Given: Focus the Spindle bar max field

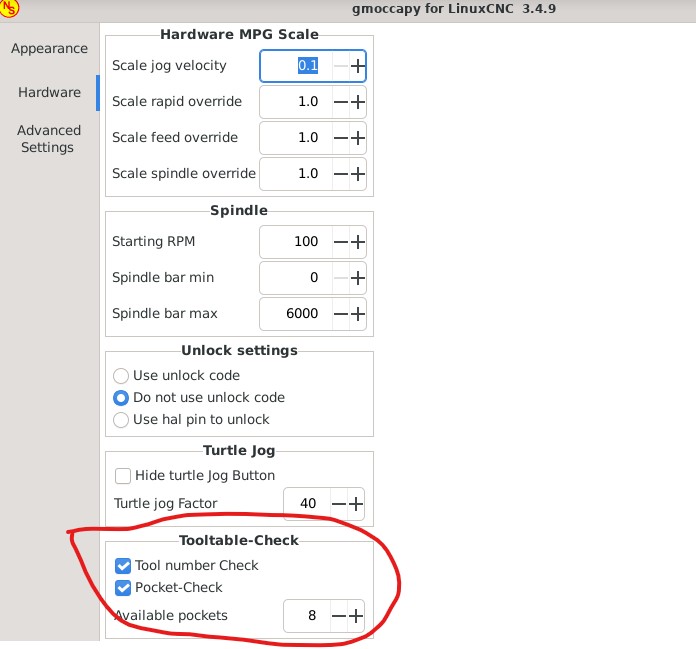Looking at the screenshot, I should [x=294, y=314].
